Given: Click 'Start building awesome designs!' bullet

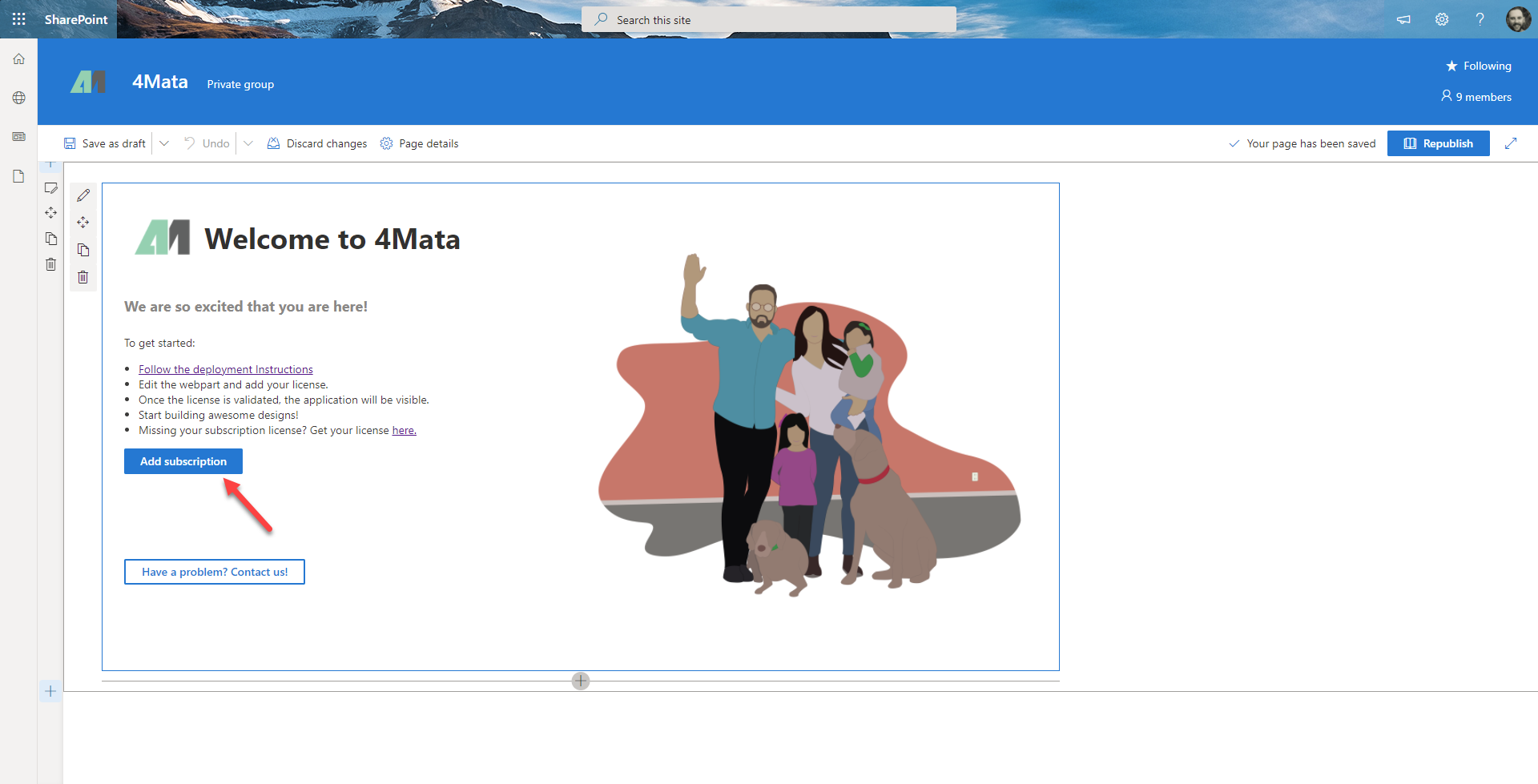Looking at the screenshot, I should [218, 415].
